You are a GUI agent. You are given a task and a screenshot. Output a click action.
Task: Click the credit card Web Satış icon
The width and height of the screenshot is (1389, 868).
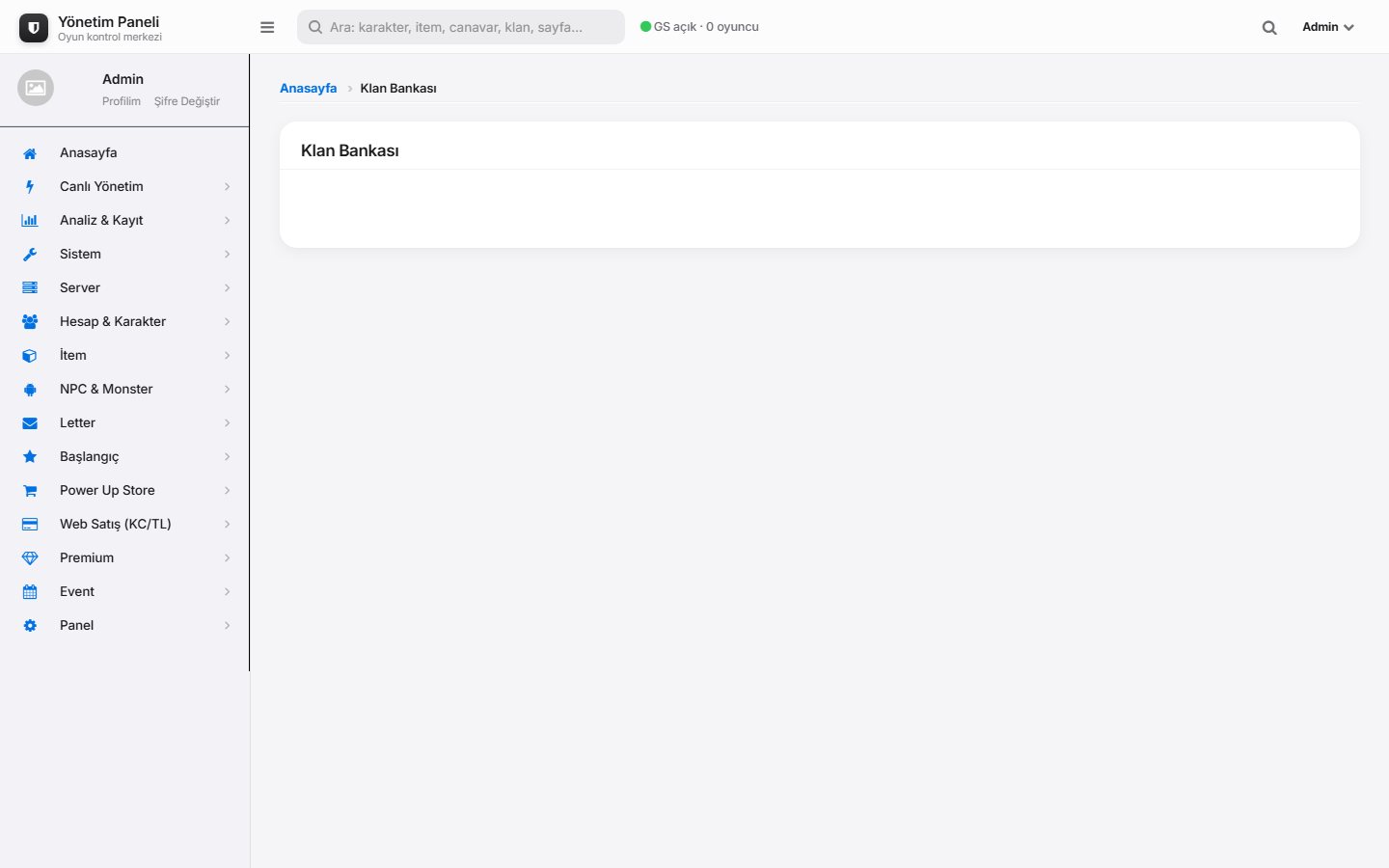pyautogui.click(x=30, y=525)
